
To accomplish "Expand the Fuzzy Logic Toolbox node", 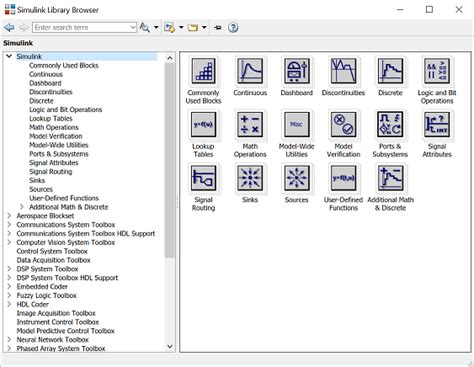I will pos(9,295).
